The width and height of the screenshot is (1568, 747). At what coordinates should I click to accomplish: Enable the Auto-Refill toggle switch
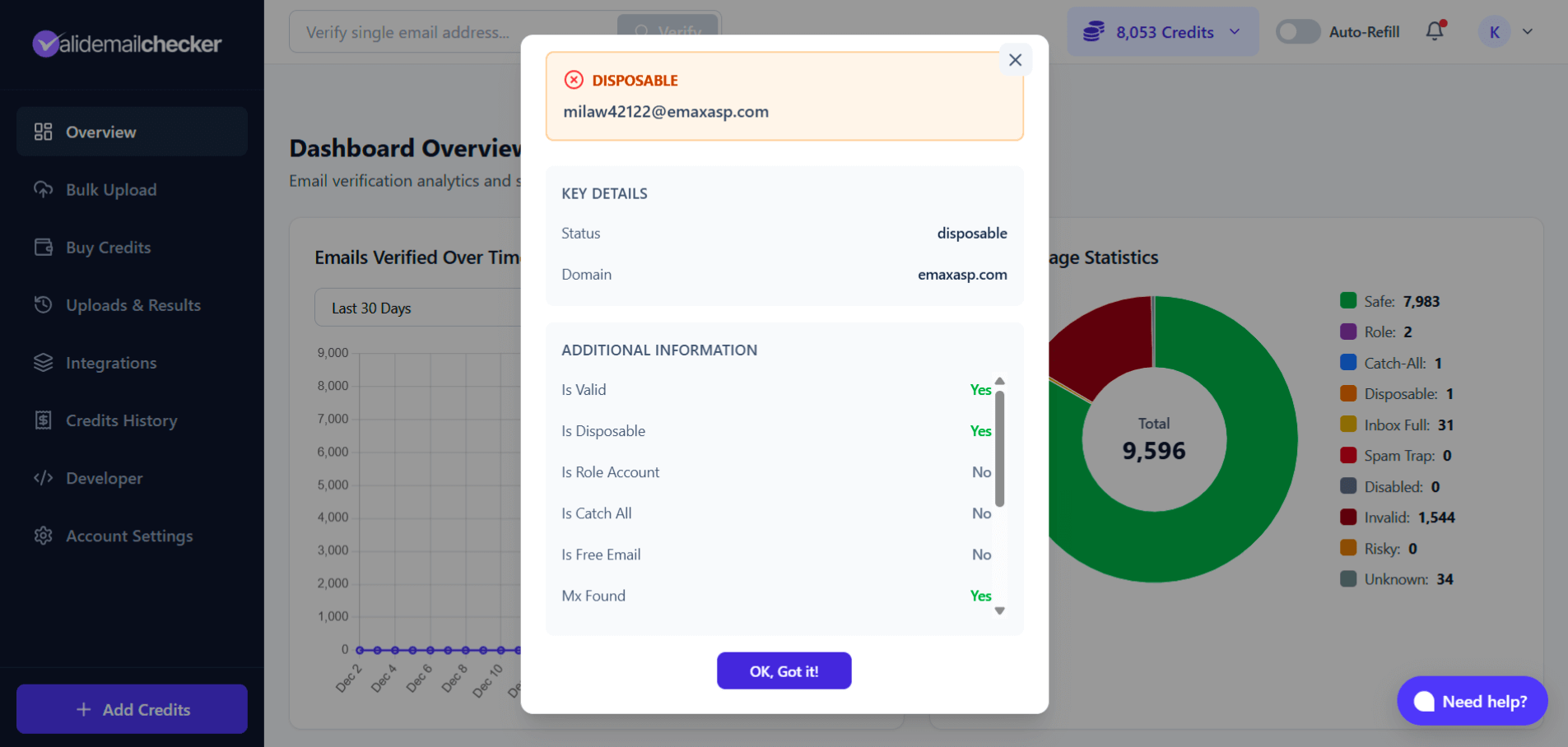point(1297,32)
